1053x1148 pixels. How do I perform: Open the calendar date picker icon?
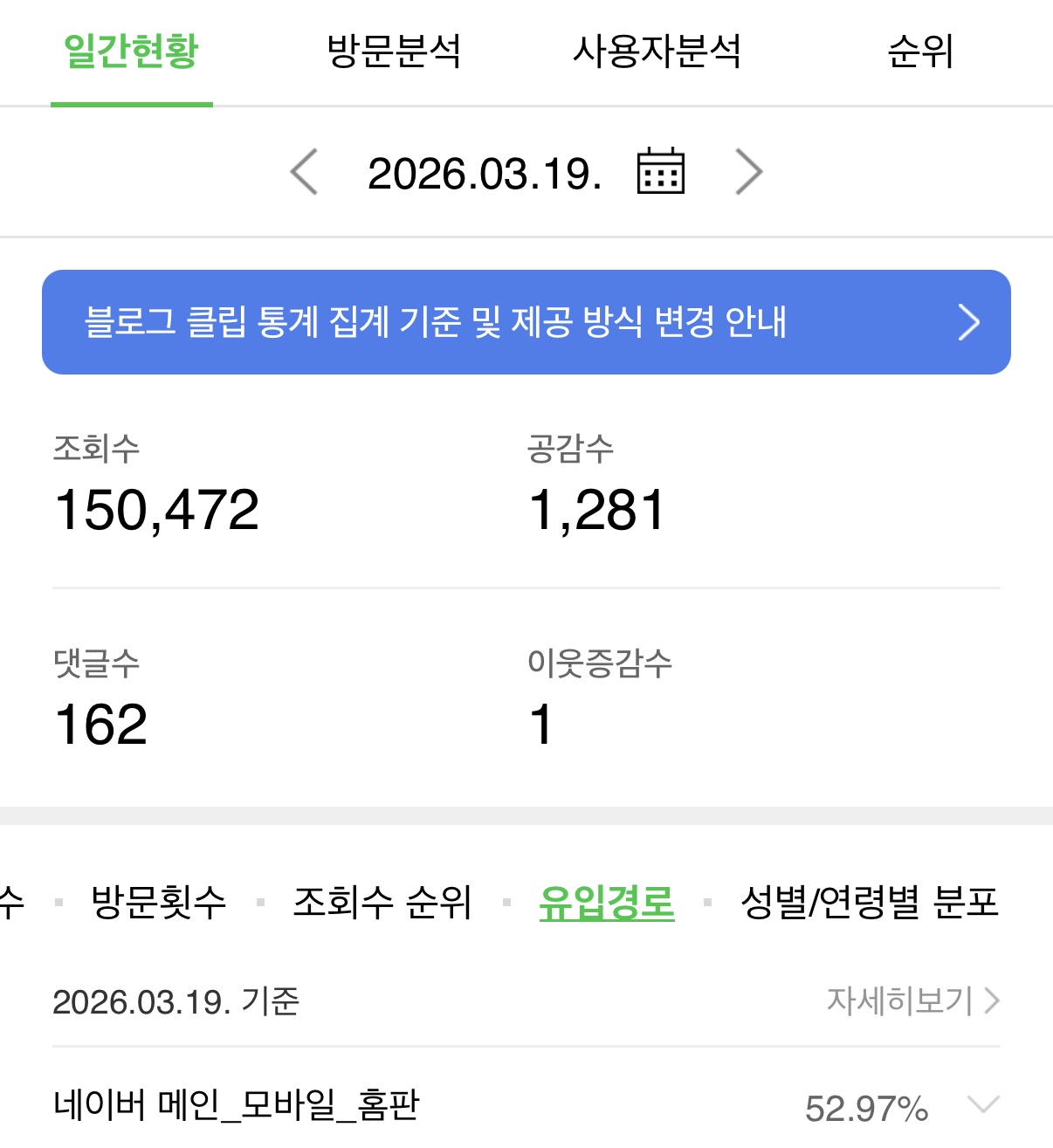[661, 171]
